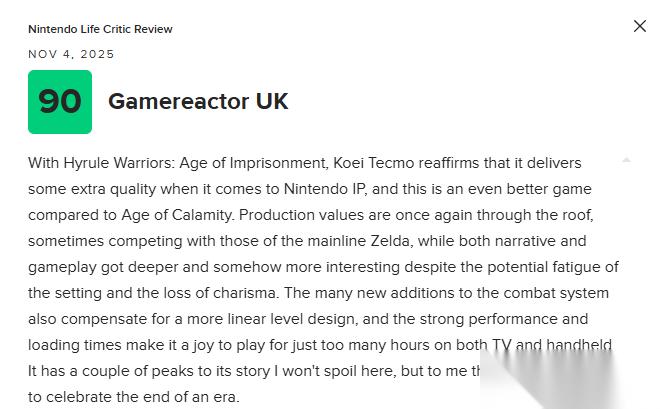This screenshot has width=660, height=409.
Task: Open the Gamereactor UK publication heading
Action: click(198, 102)
